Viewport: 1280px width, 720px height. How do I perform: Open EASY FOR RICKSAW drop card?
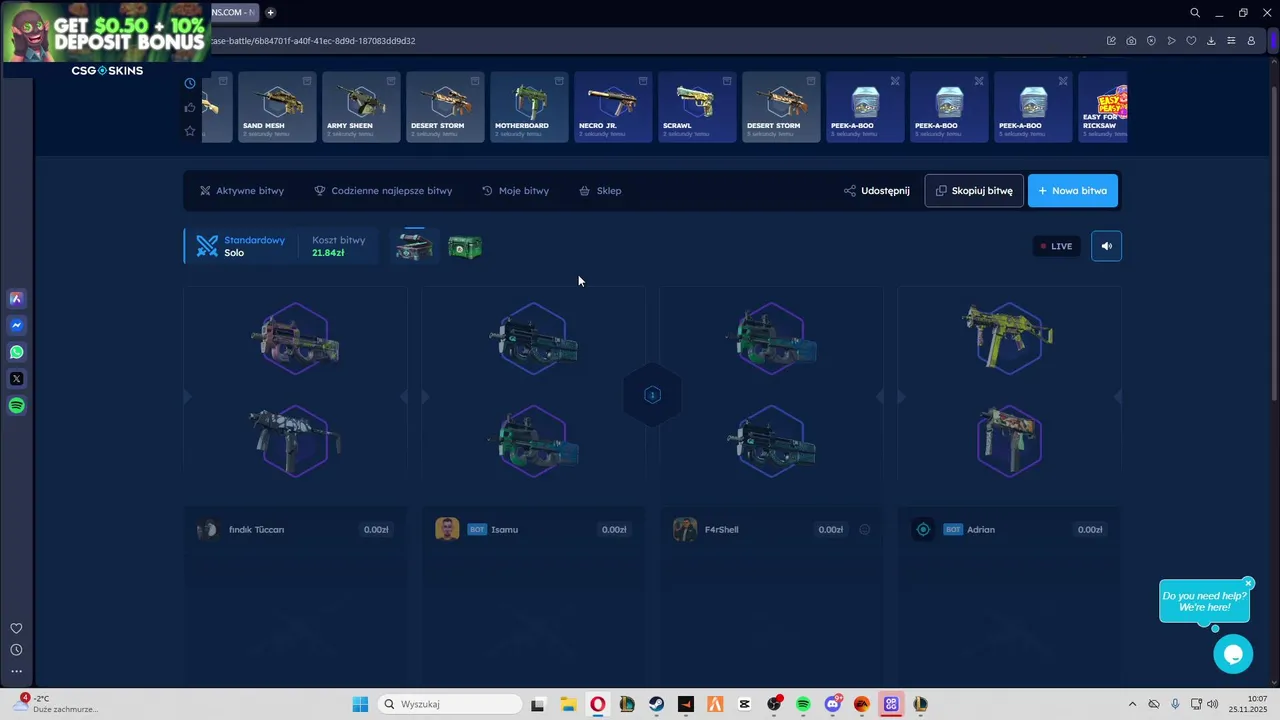(1103, 107)
